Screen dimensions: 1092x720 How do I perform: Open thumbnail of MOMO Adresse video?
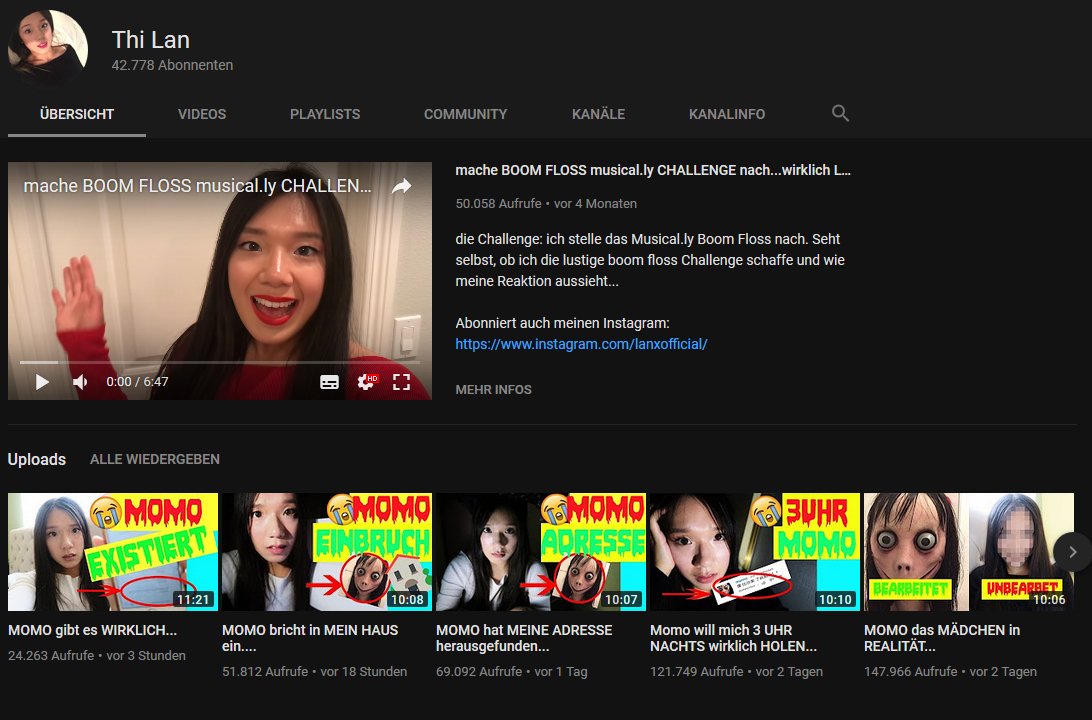[x=541, y=551]
